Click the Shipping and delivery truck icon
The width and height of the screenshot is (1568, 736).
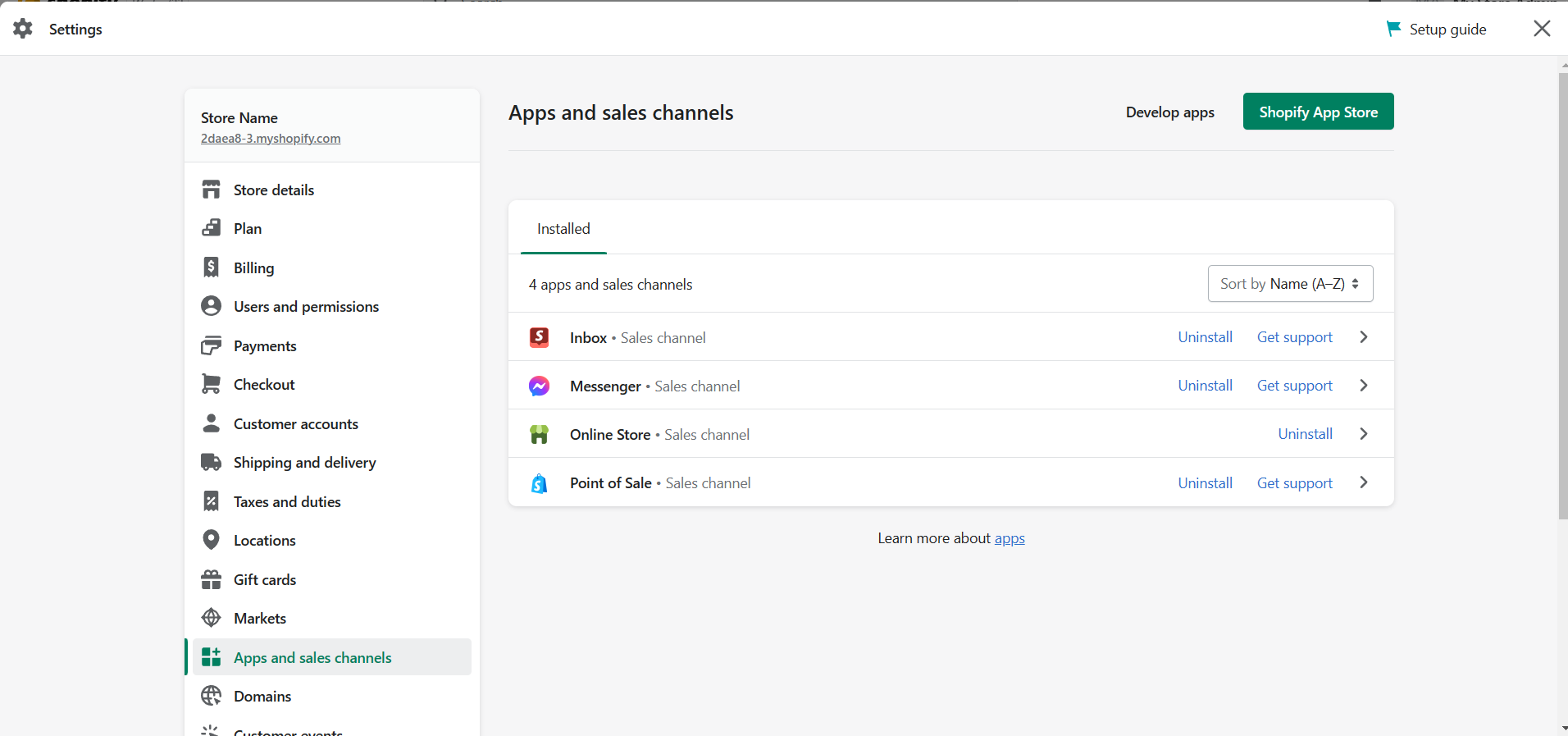click(x=211, y=462)
